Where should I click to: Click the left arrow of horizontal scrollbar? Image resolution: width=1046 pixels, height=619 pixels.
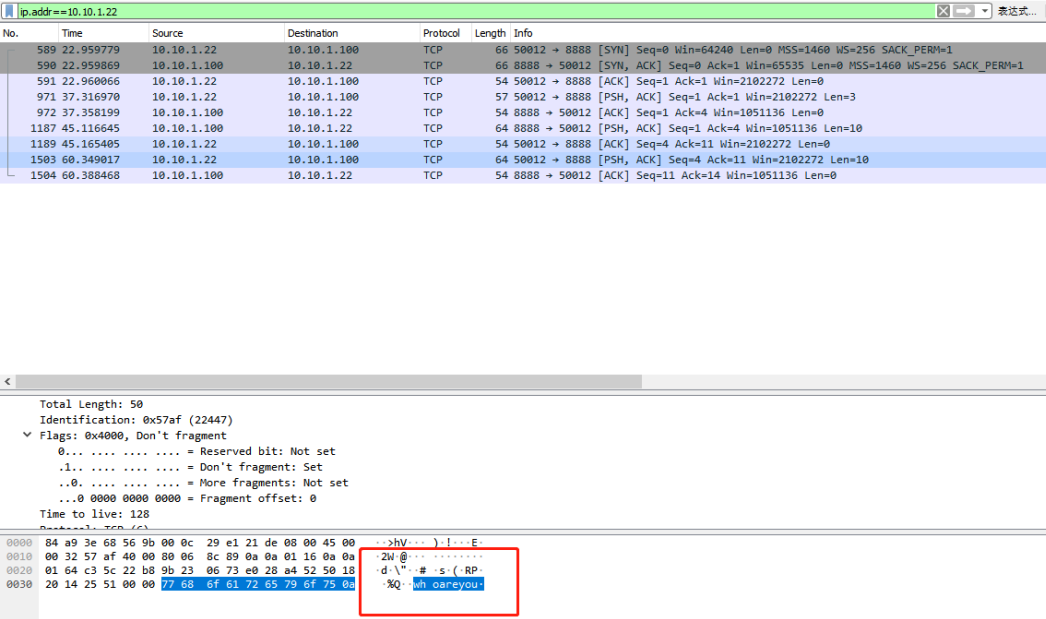pos(7,382)
